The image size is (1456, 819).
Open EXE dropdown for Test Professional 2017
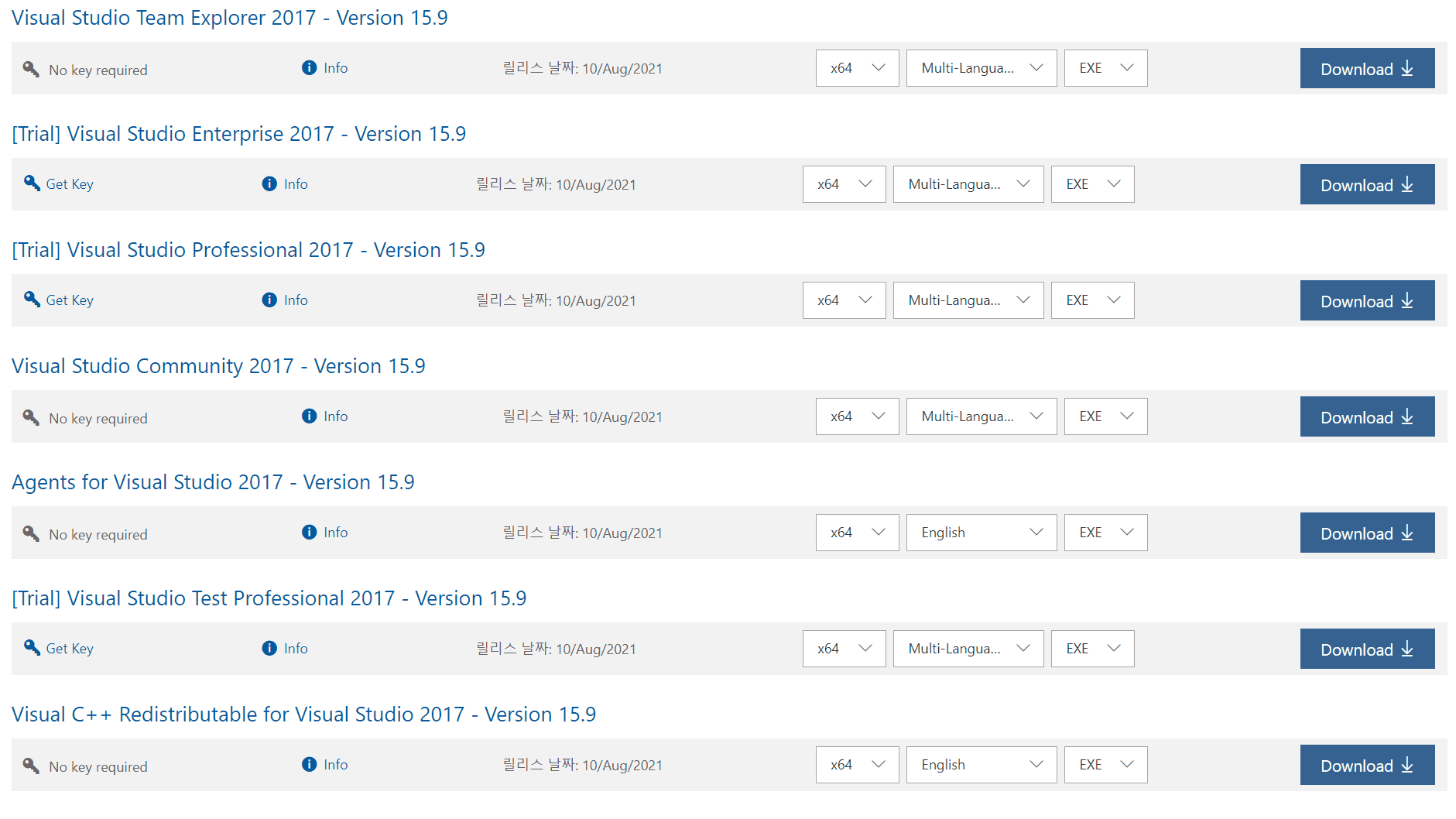pos(1092,649)
